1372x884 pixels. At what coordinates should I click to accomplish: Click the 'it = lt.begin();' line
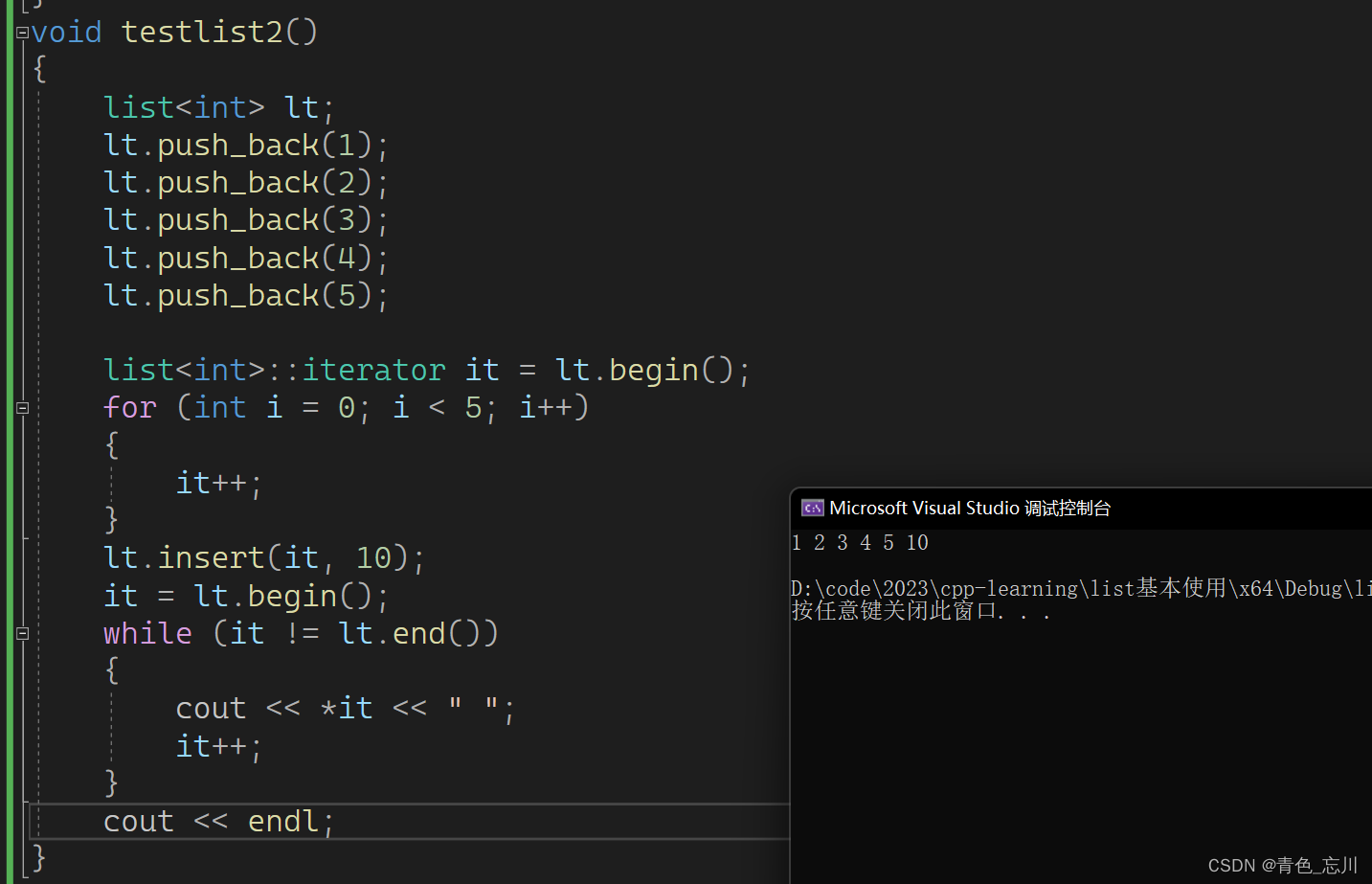tap(246, 596)
